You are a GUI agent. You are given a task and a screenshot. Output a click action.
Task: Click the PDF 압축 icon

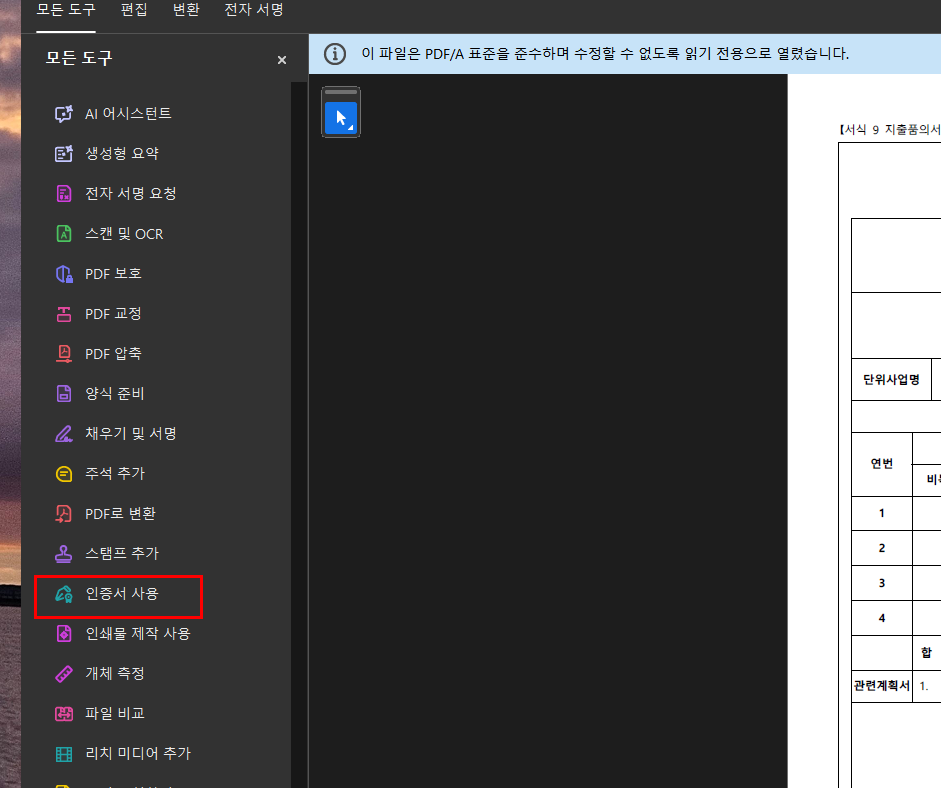click(64, 353)
